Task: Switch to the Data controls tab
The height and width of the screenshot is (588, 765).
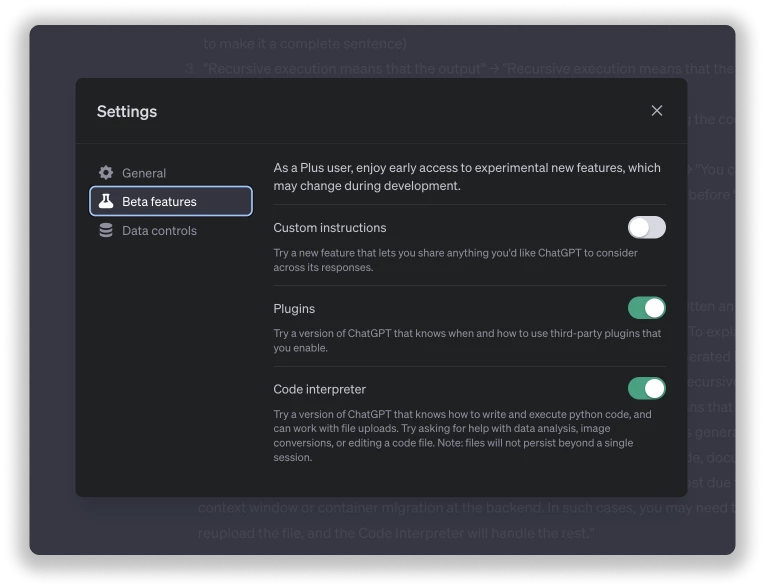Action: pos(159,231)
